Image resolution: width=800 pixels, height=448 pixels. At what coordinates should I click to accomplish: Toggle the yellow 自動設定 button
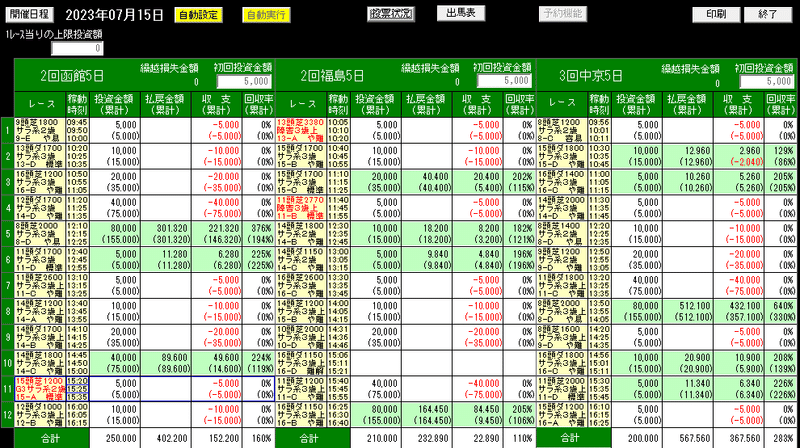click(x=198, y=15)
